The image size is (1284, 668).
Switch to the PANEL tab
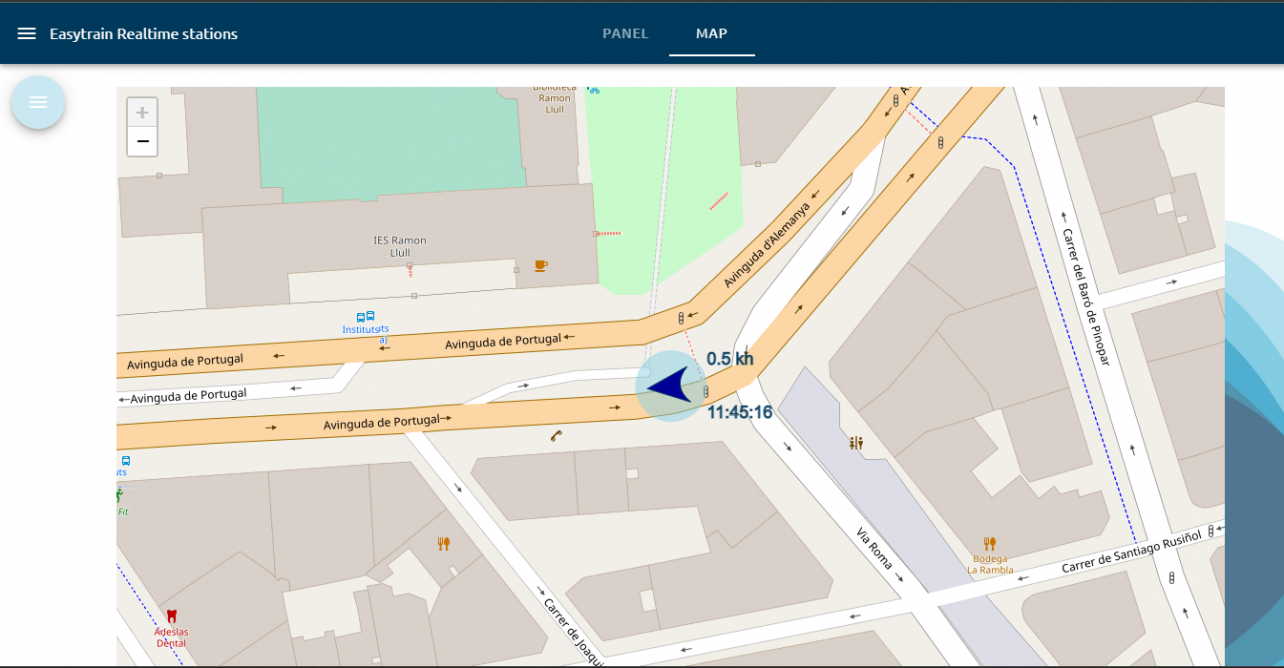coord(625,34)
